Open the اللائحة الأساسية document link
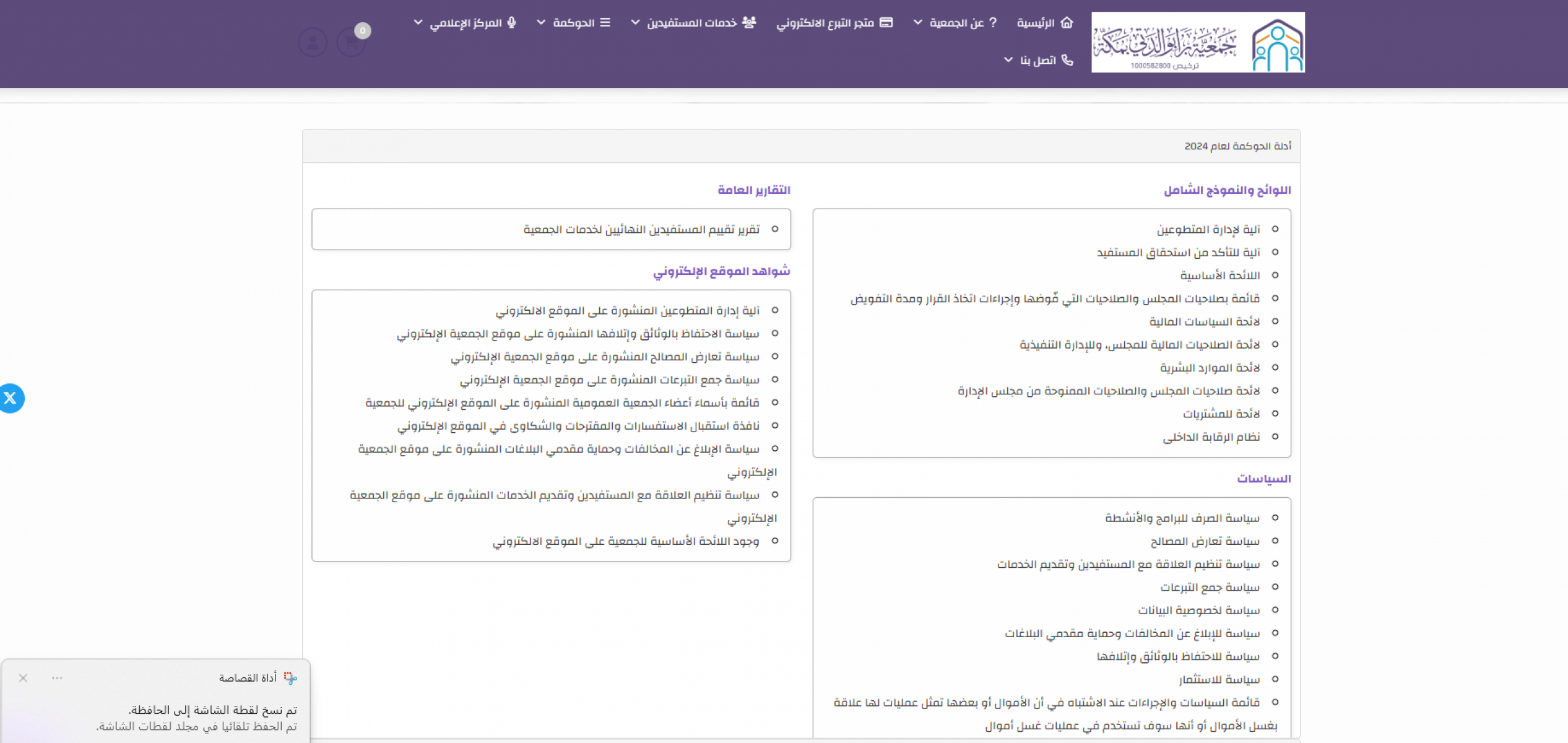 click(1219, 276)
